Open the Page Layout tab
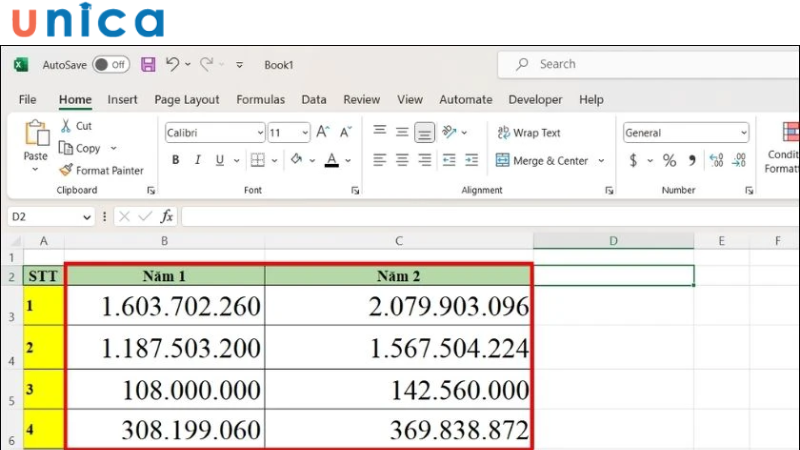 (x=187, y=100)
